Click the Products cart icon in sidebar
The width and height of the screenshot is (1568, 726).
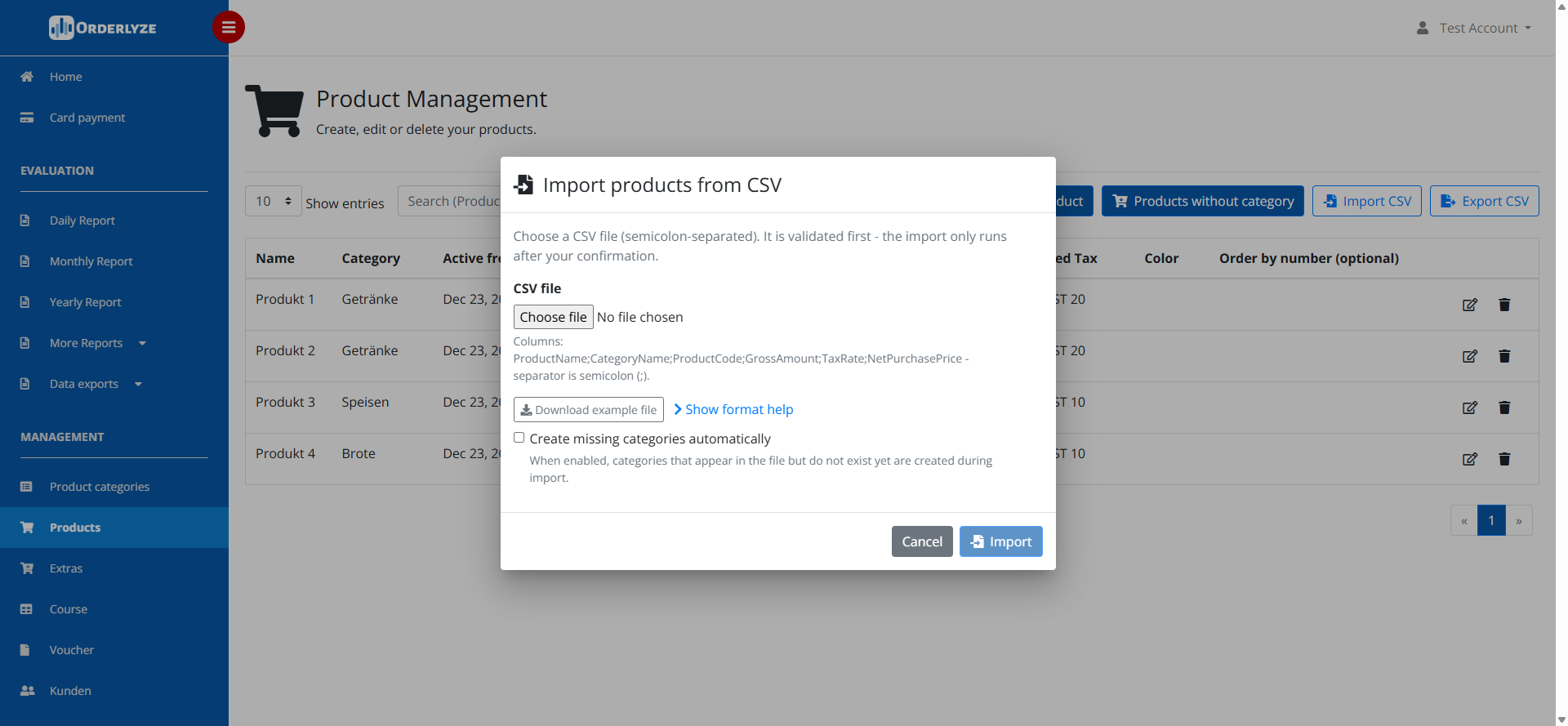click(27, 528)
